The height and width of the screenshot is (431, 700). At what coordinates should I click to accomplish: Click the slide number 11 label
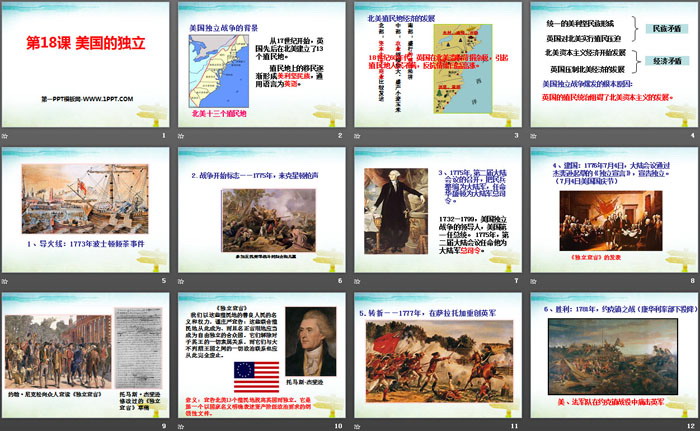tap(514, 426)
